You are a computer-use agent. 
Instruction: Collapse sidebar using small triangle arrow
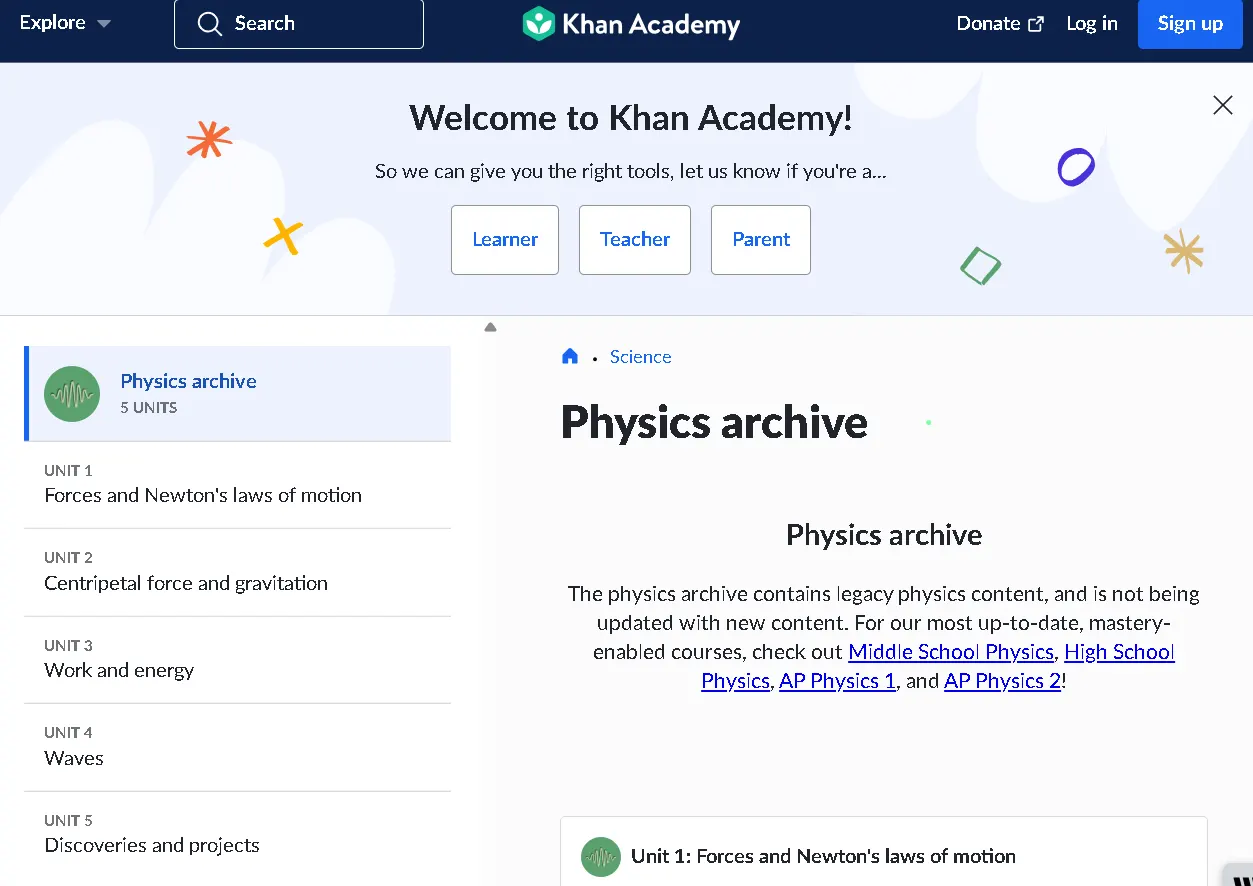pyautogui.click(x=490, y=327)
